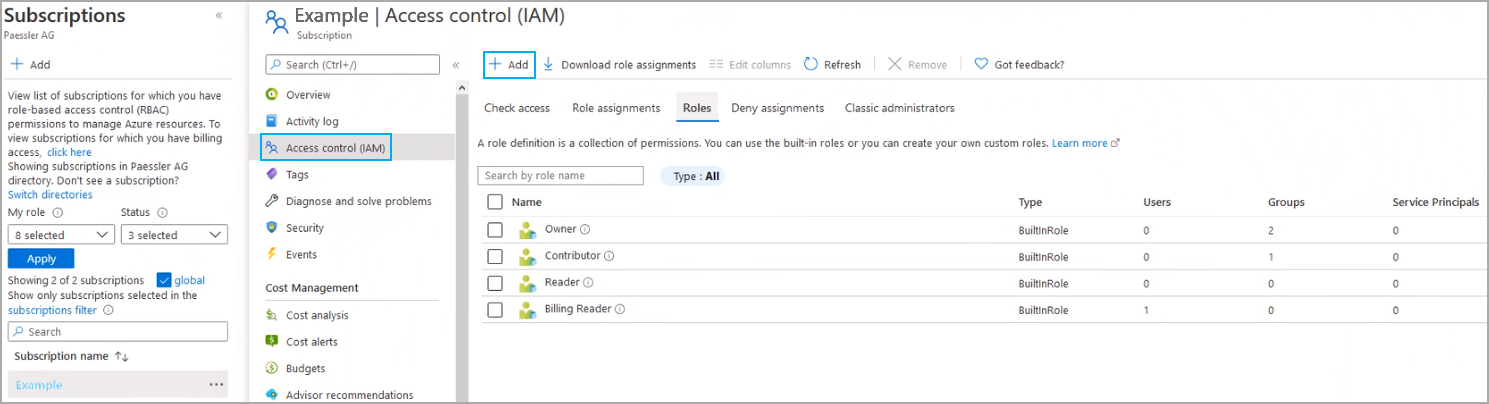Expand the My role dropdown
1489x404 pixels.
pos(61,235)
